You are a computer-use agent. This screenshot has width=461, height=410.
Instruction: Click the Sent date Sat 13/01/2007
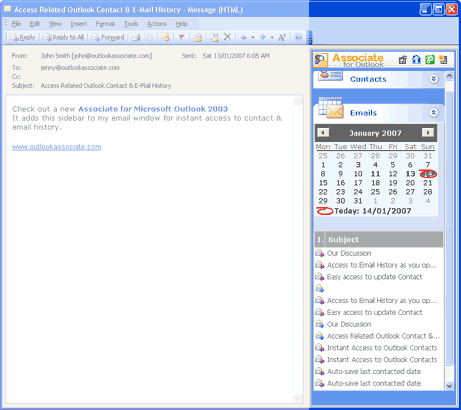[236, 56]
